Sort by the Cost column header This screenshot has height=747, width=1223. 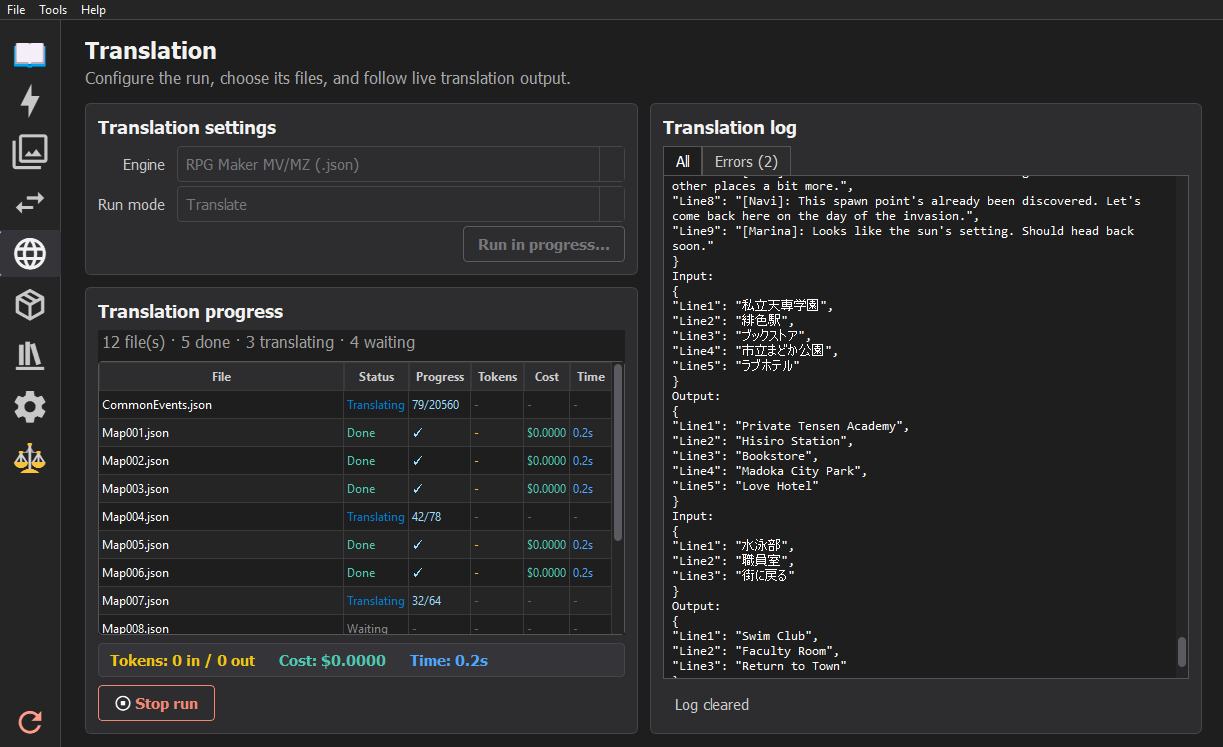coord(547,377)
